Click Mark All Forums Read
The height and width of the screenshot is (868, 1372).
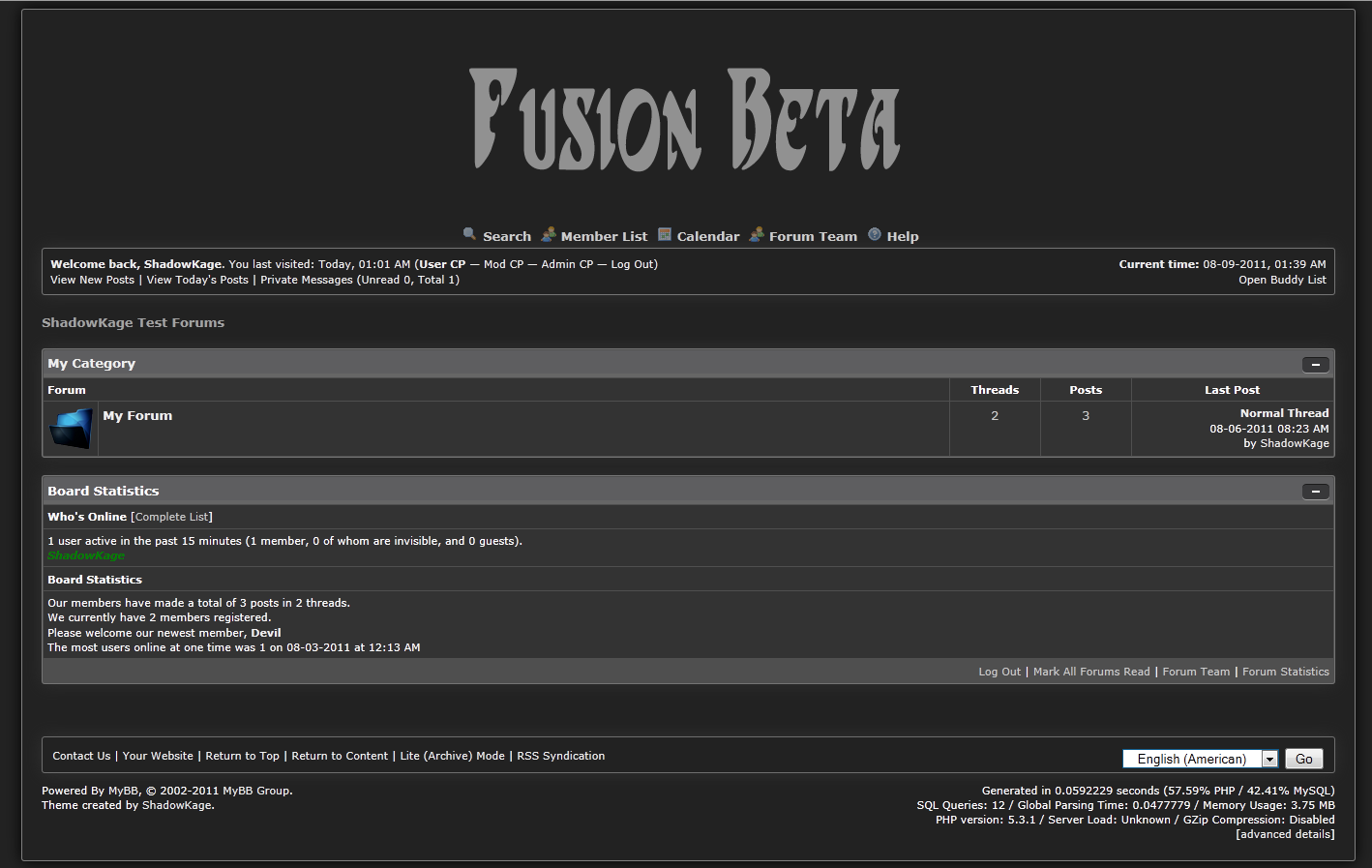point(1091,672)
